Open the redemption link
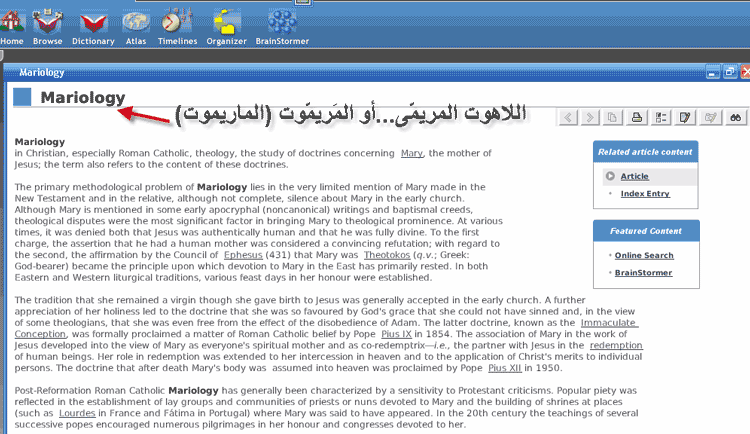The width and height of the screenshot is (750, 434). click(x=616, y=345)
